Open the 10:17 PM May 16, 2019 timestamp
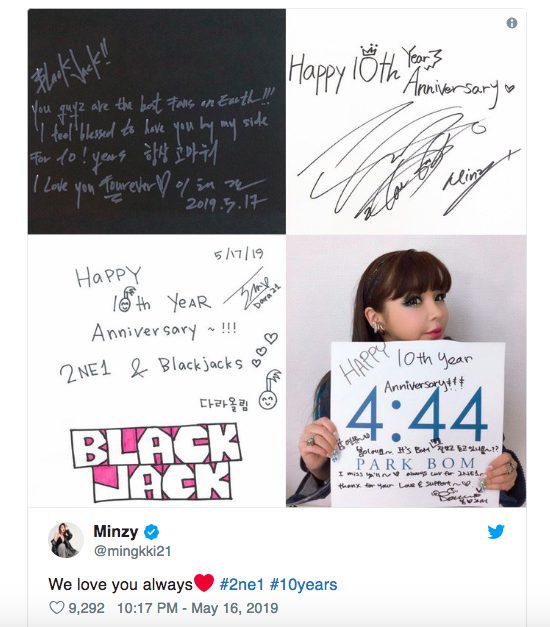 (x=198, y=608)
